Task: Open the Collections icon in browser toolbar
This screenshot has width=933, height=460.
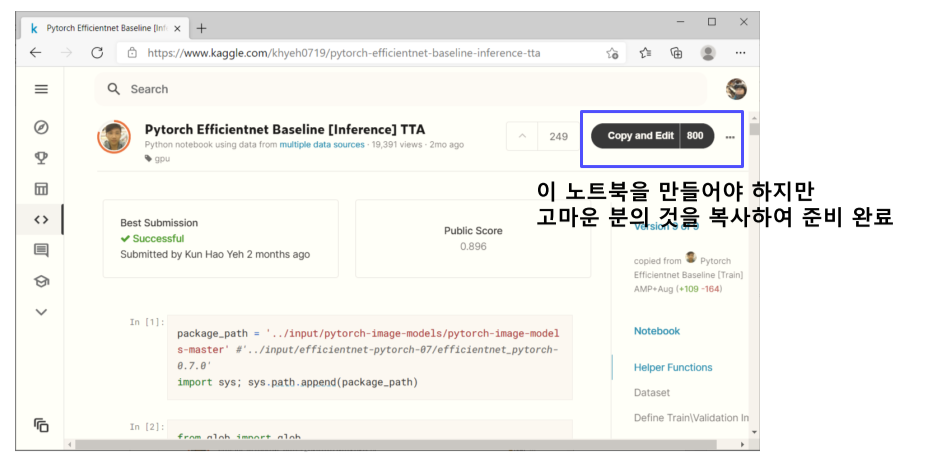Action: point(677,53)
